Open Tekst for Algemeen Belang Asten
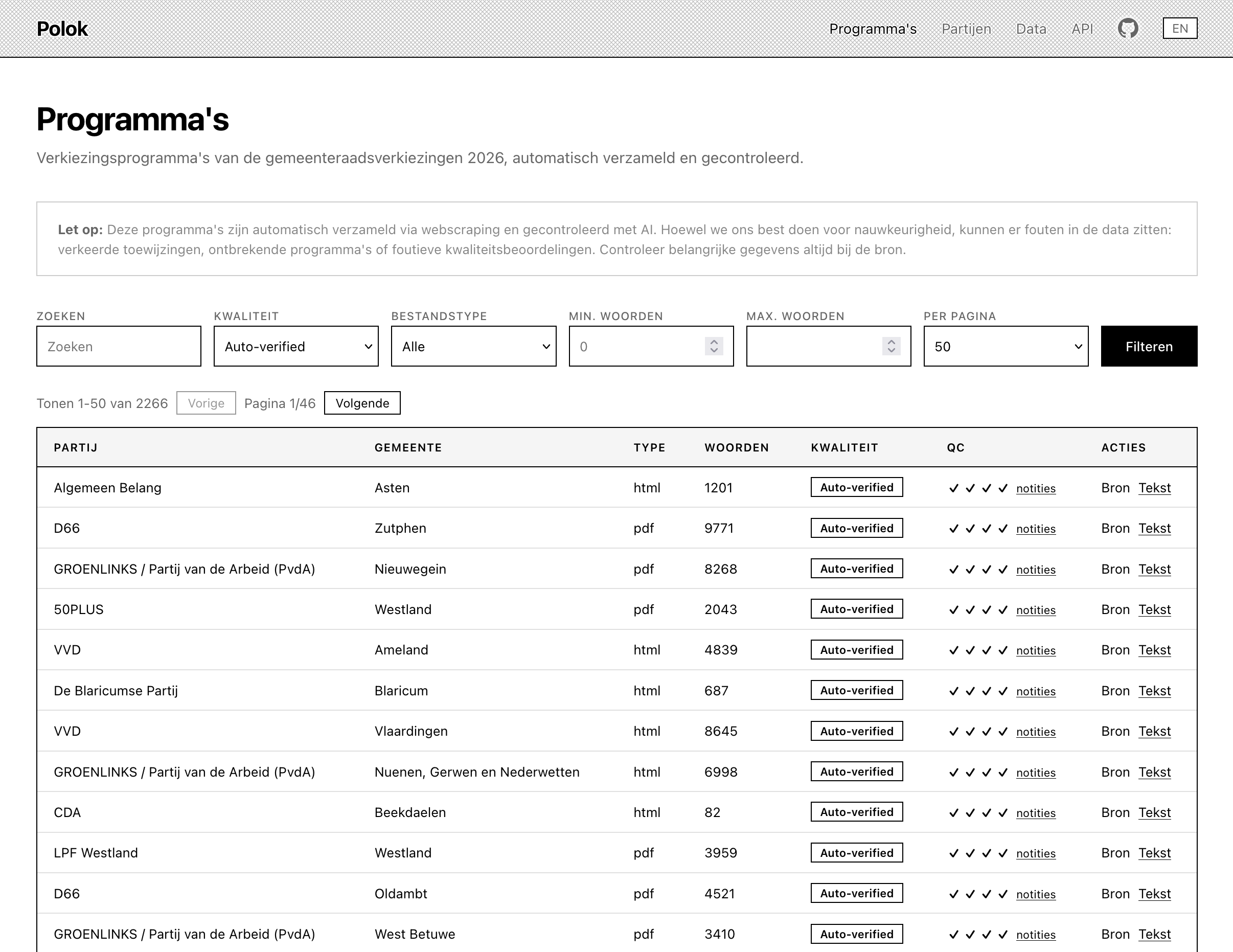The width and height of the screenshot is (1233, 952). (1154, 488)
